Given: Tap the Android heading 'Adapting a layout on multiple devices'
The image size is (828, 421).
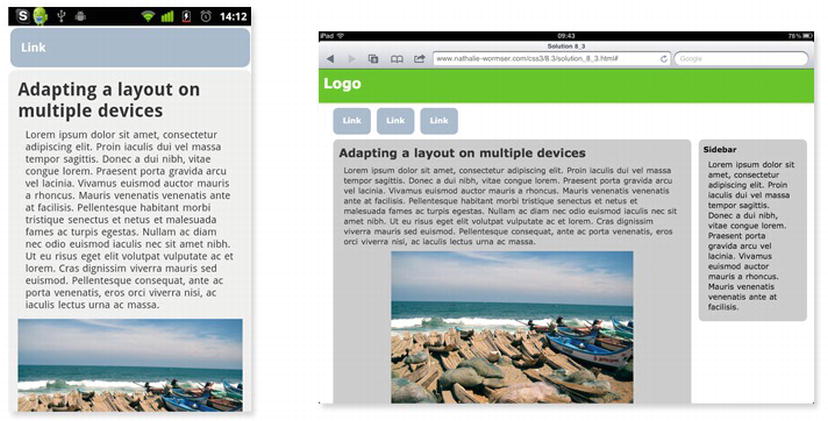Looking at the screenshot, I should [109, 100].
